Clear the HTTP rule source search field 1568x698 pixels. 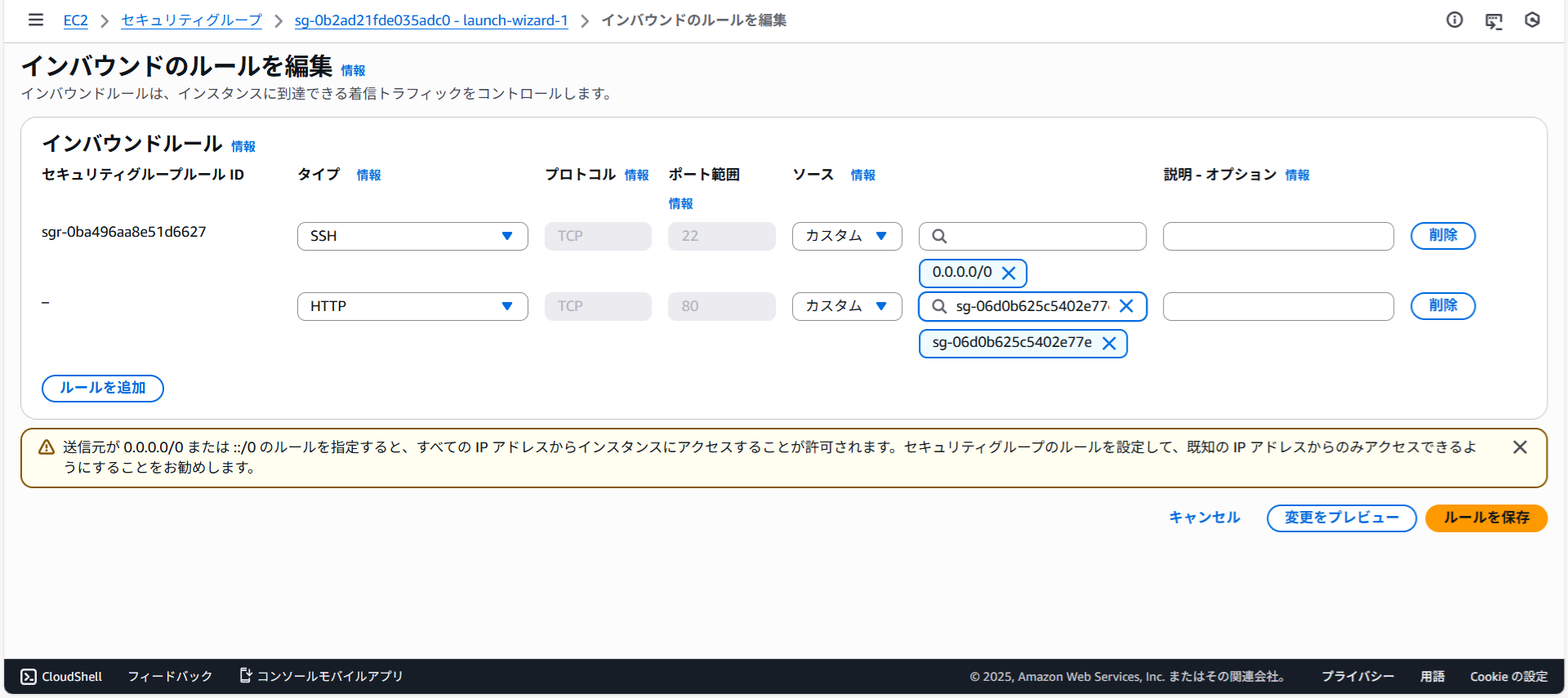coord(1126,306)
